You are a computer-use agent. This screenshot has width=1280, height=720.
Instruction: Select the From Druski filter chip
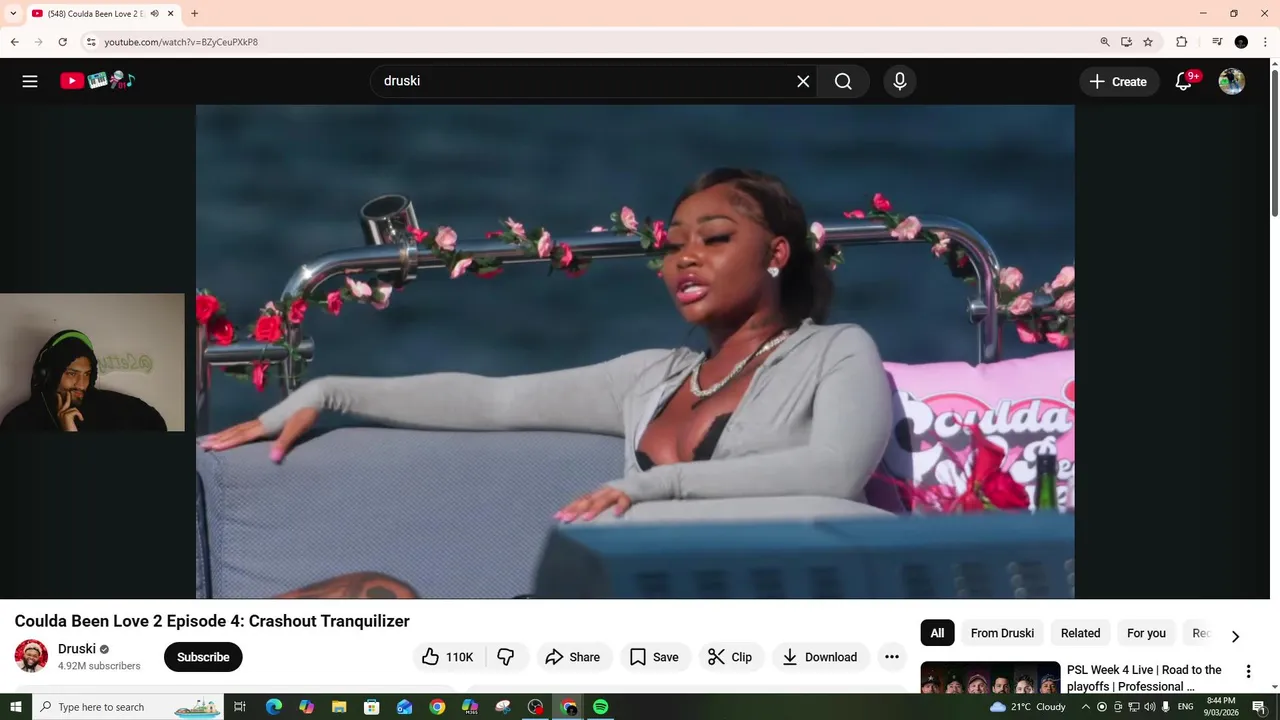coord(1002,633)
